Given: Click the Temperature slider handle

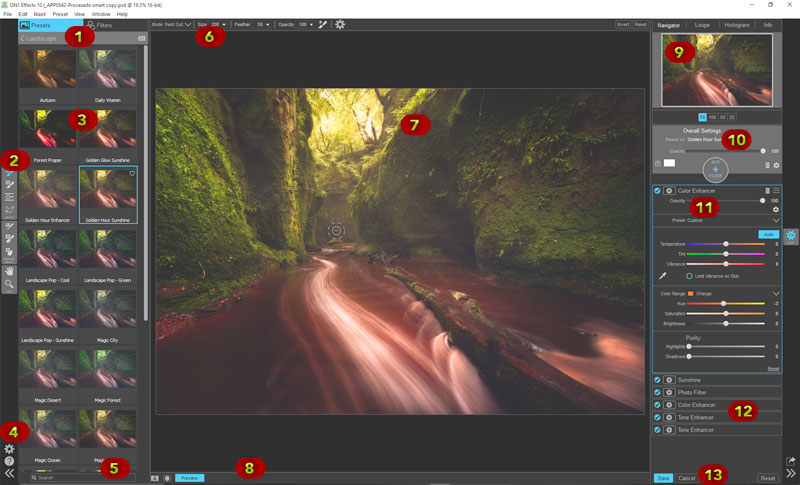Looking at the screenshot, I should [726, 243].
